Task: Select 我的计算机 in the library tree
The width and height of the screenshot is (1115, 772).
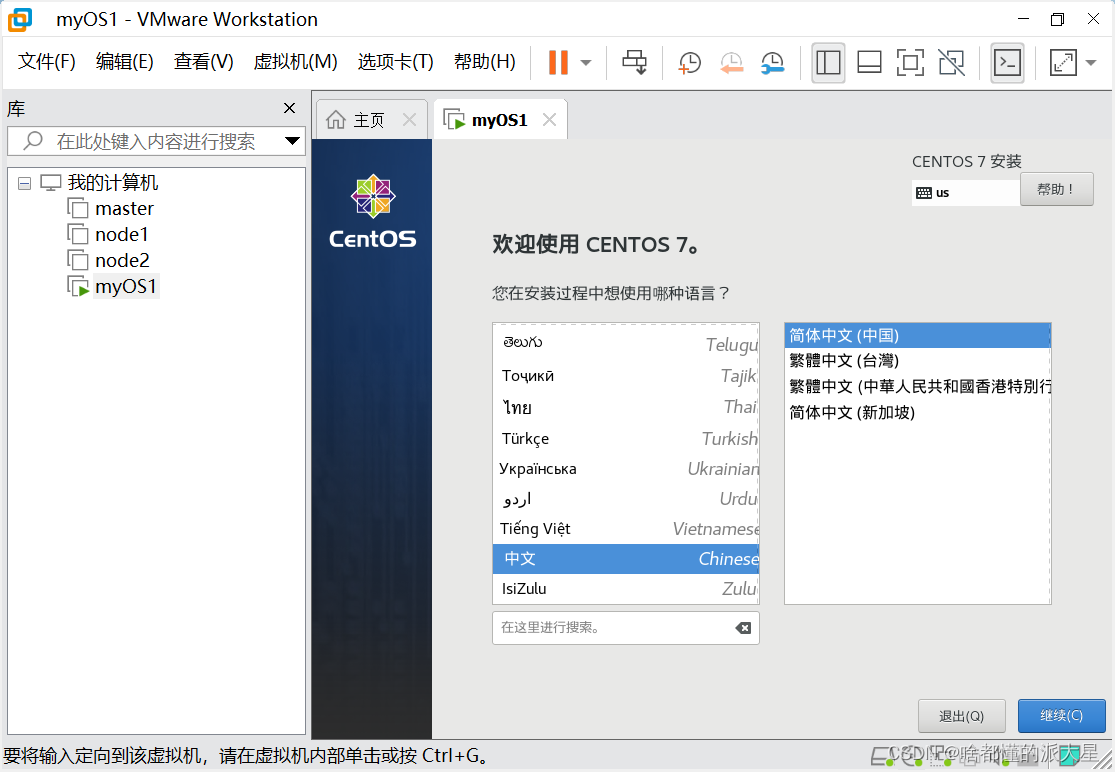Action: [112, 183]
